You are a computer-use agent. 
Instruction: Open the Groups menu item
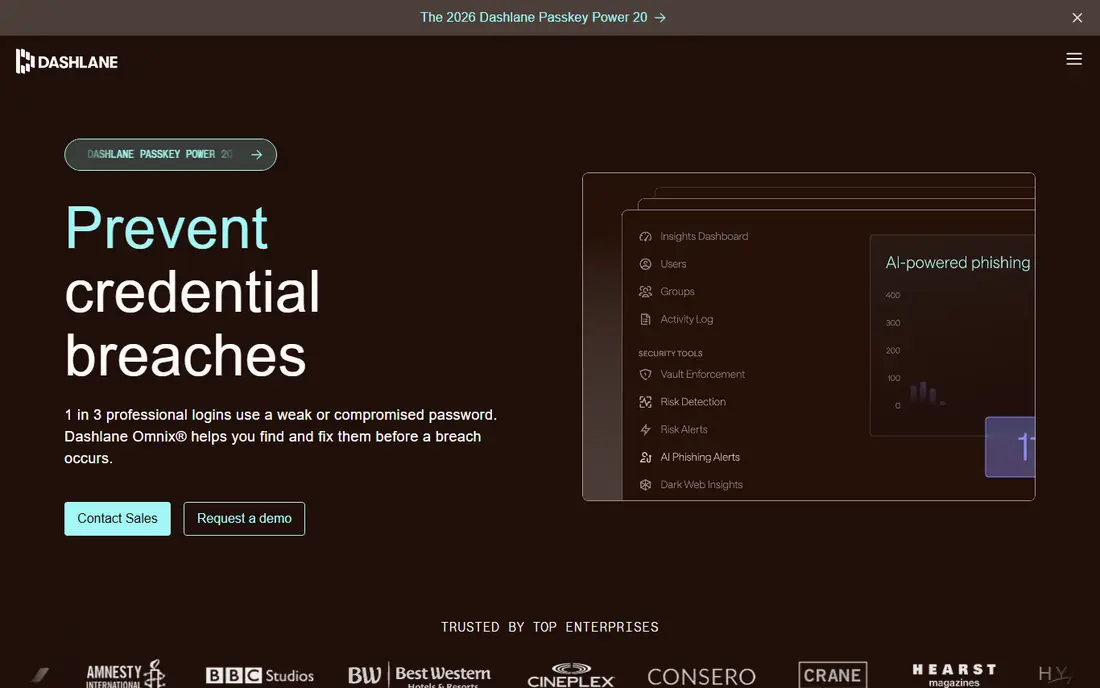coord(666,291)
